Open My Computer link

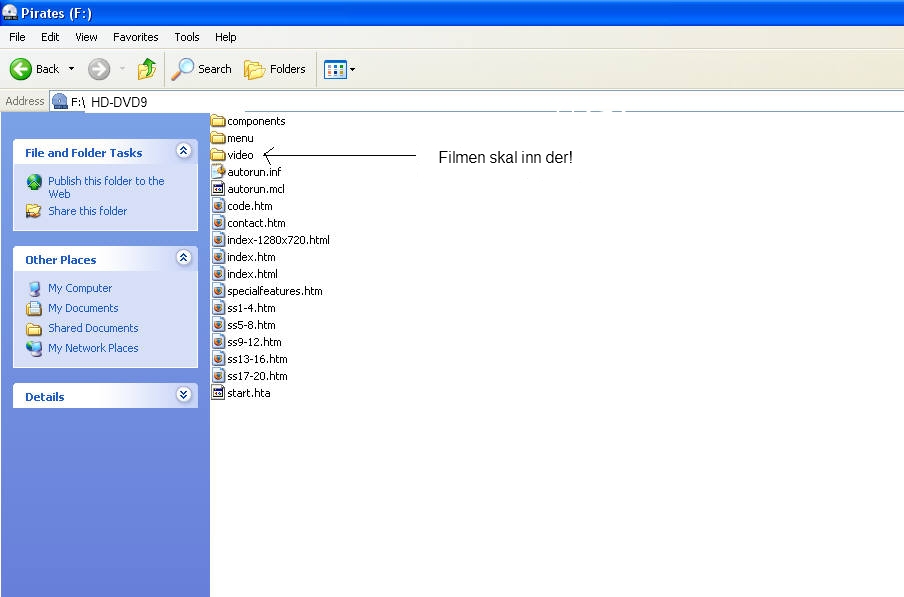(x=80, y=288)
